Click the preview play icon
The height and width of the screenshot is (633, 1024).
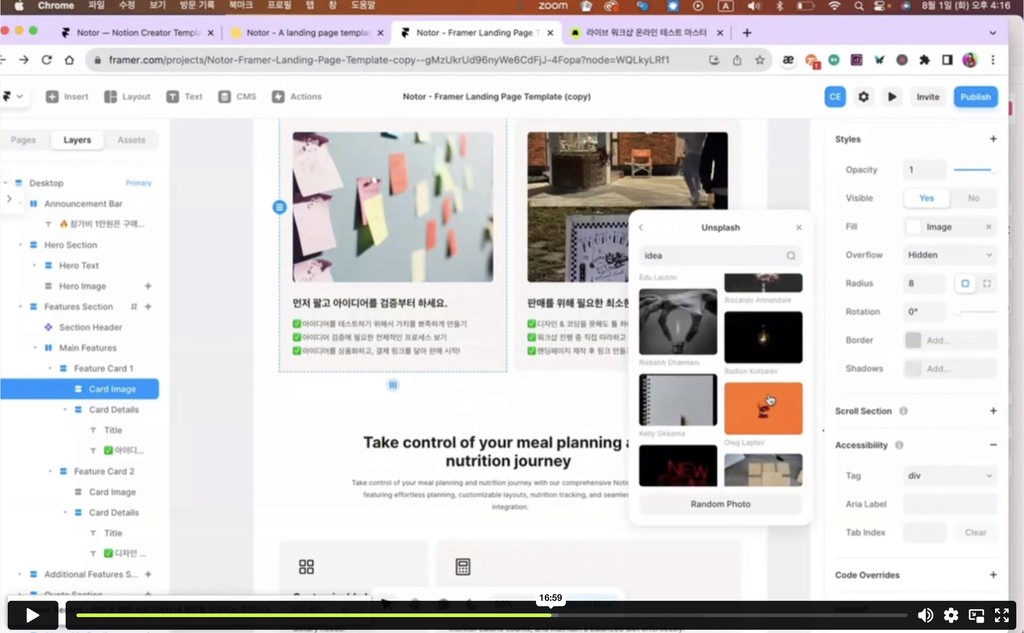[891, 96]
